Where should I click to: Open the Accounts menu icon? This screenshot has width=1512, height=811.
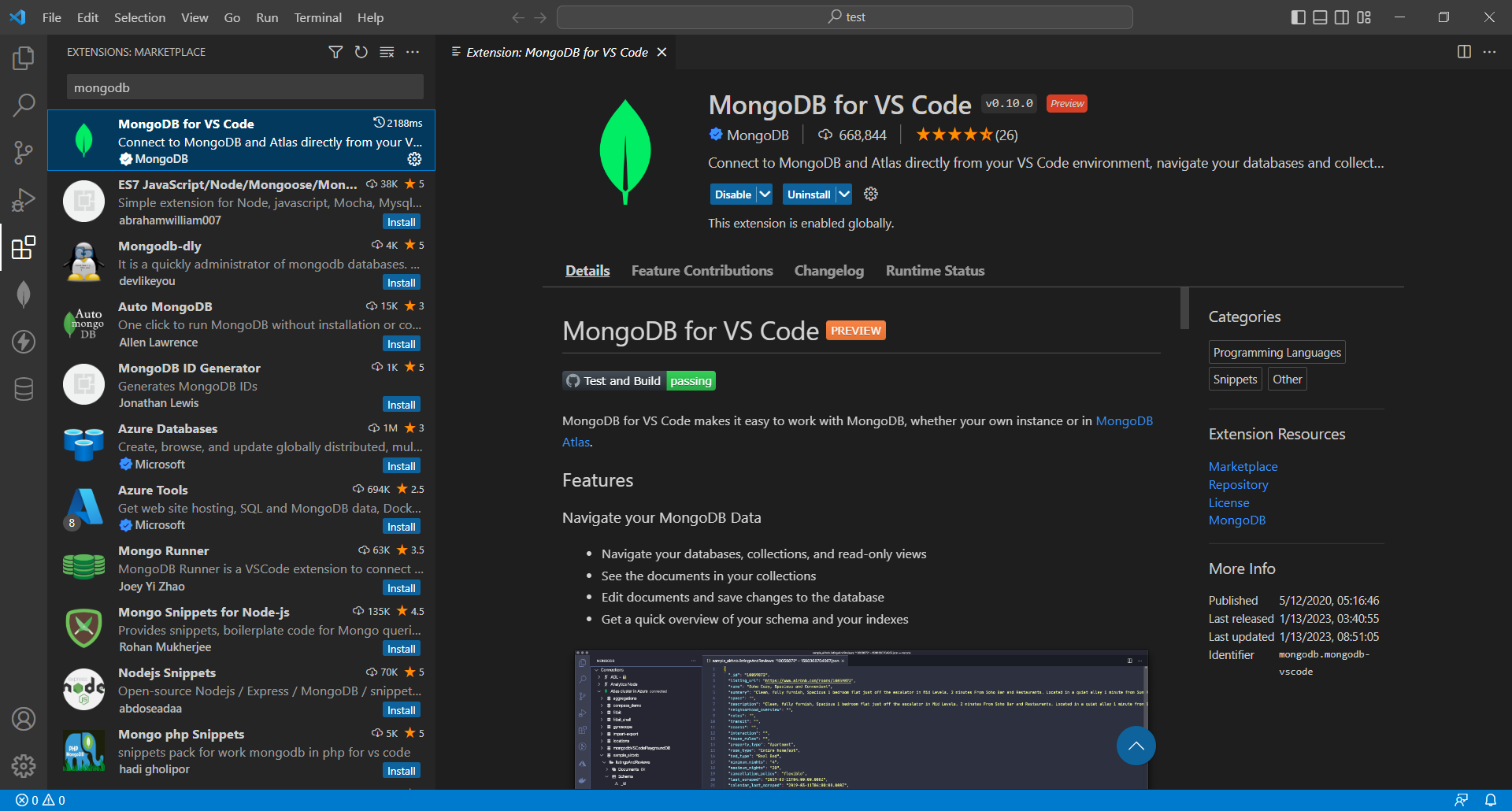pyautogui.click(x=24, y=719)
